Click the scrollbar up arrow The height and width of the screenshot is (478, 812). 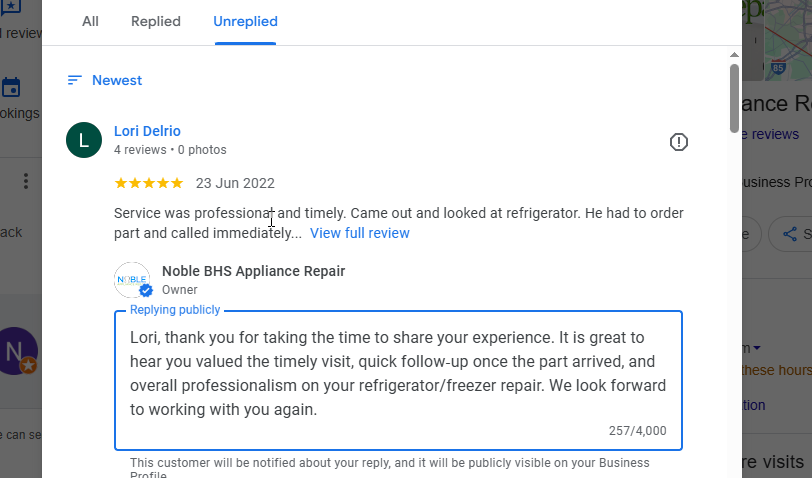734,54
